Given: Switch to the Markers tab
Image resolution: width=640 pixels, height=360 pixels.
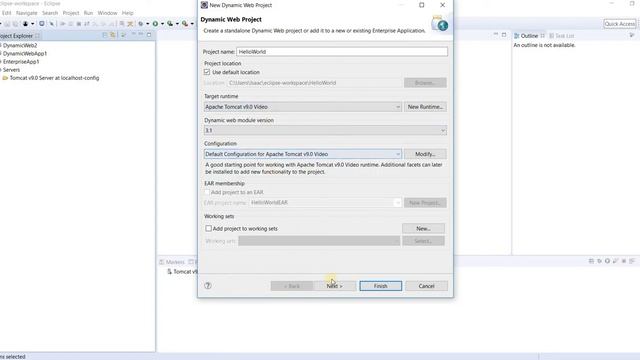Looking at the screenshot, I should click(x=172, y=262).
